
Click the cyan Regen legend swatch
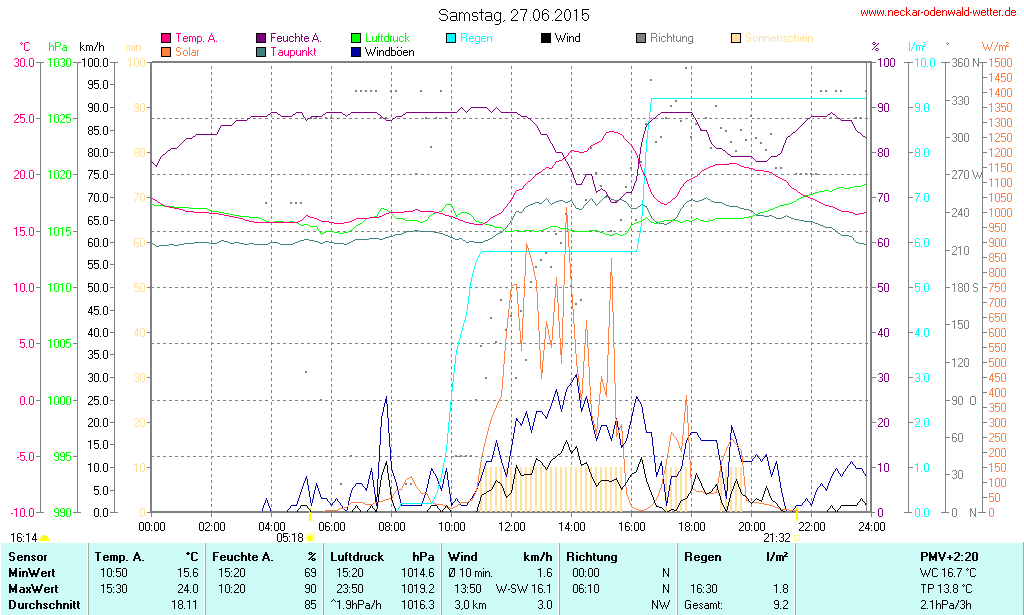[x=451, y=39]
